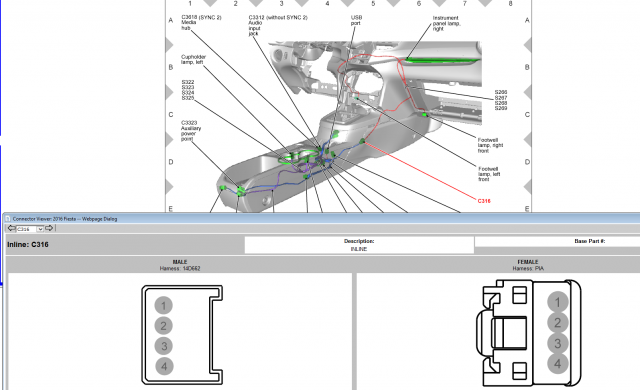Select pin 2 on the female connector
640x390 pixels.
point(558,323)
